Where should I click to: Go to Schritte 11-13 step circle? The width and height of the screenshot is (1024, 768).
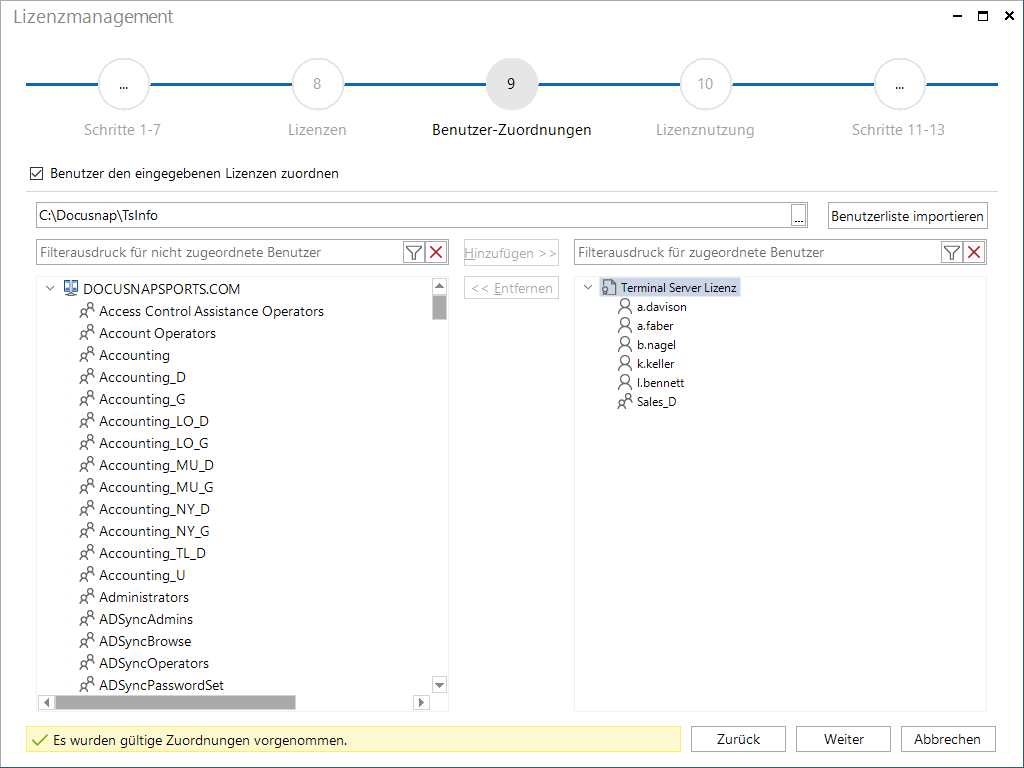pyautogui.click(x=899, y=84)
